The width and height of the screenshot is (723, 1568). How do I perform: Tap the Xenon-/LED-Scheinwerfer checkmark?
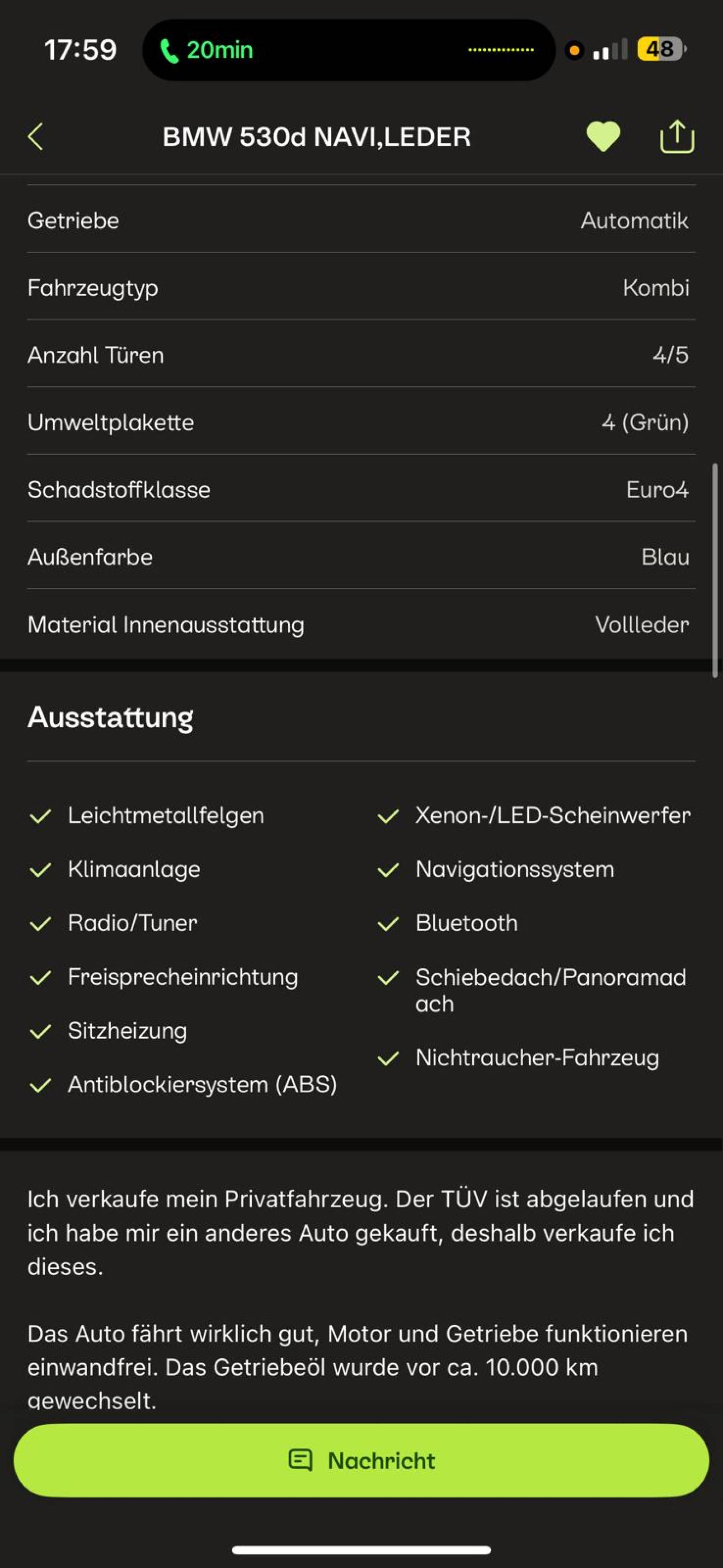pyautogui.click(x=388, y=816)
